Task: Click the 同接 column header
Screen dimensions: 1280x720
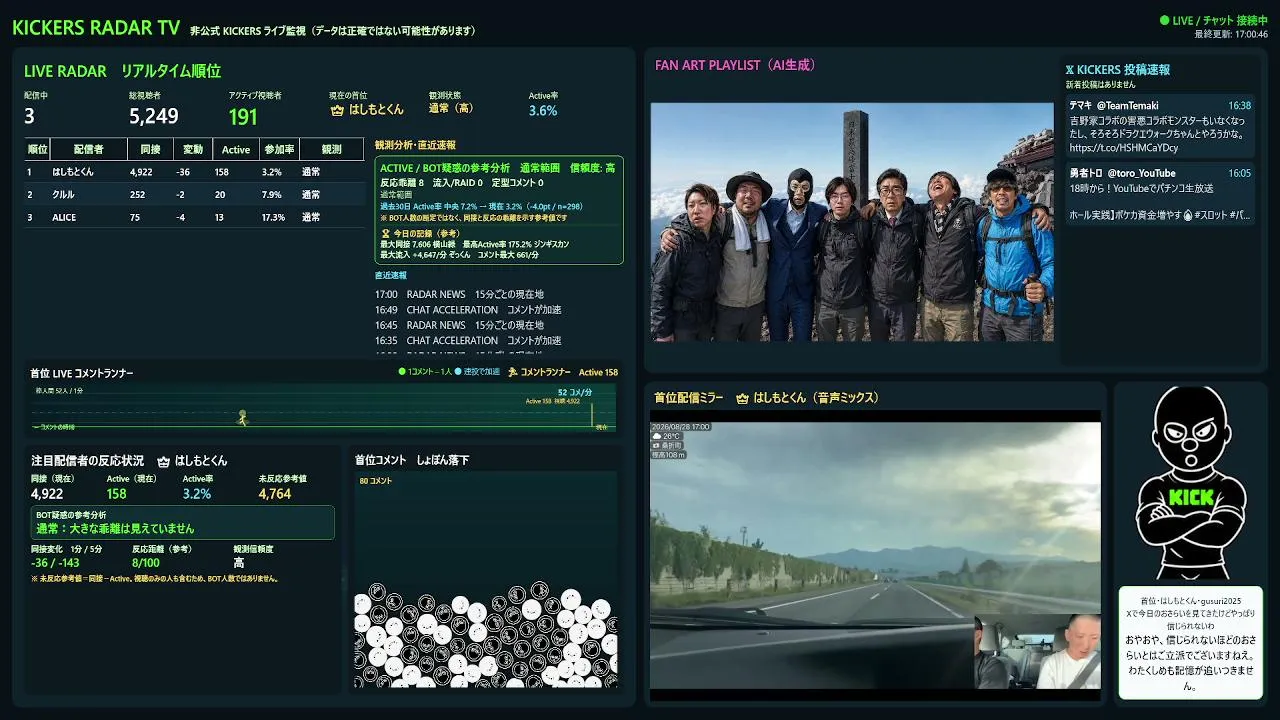Action: point(150,149)
